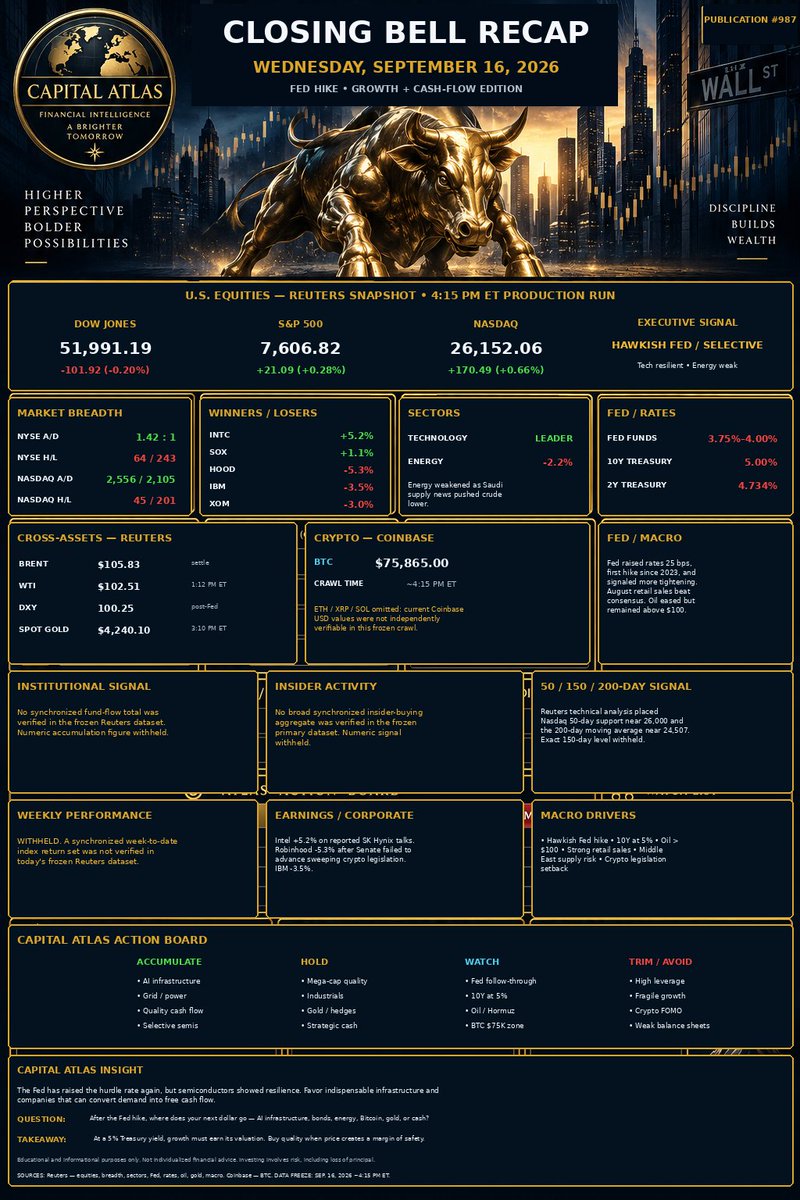This screenshot has width=800, height=1200.
Task: Select DXY value '100.25'
Action: 115,608
